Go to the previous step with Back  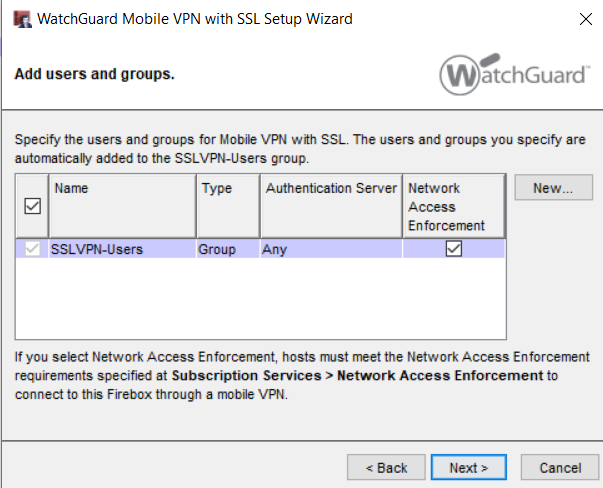386,467
